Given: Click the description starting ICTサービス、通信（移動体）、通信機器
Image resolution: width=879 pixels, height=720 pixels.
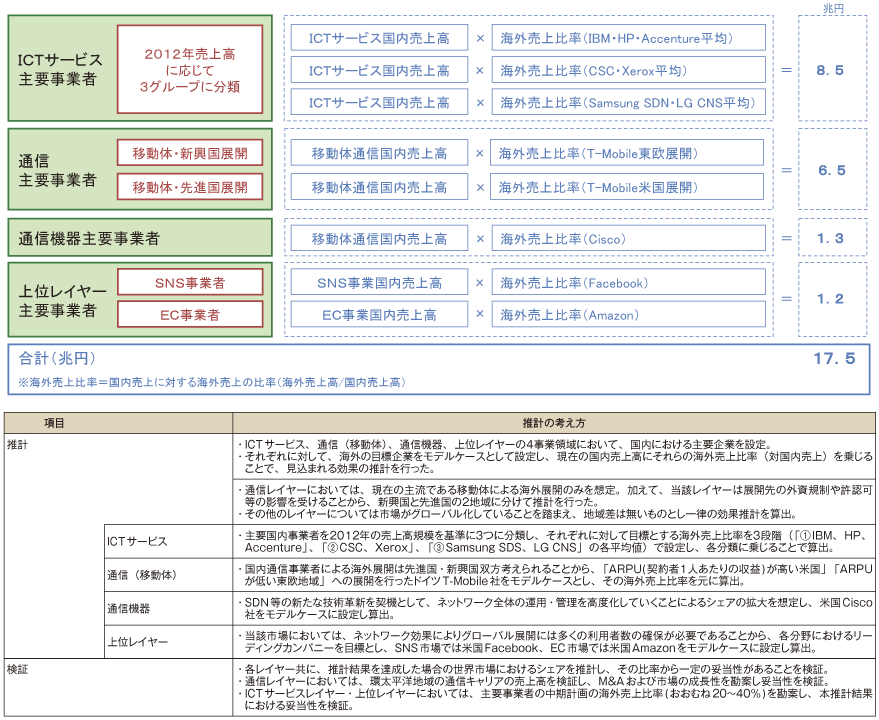Looking at the screenshot, I should coord(555,456).
